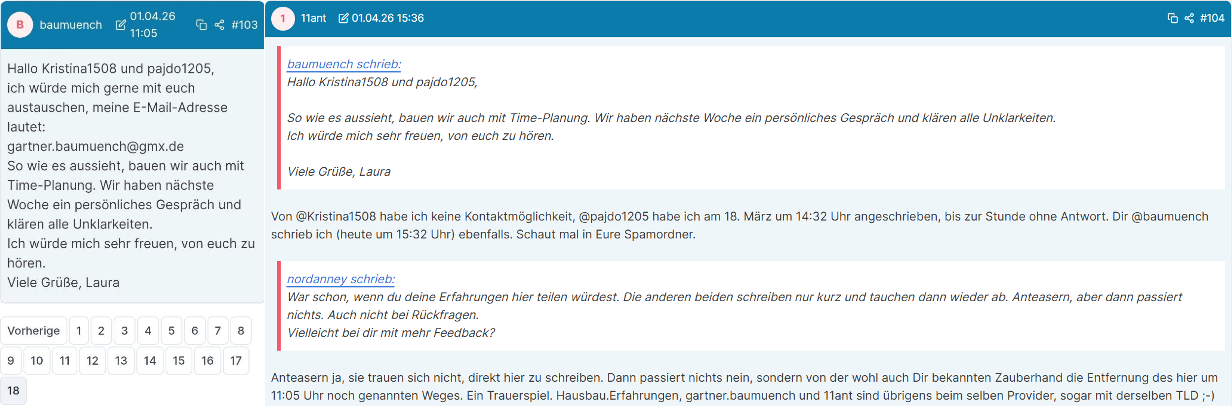Viewport: 1232px width, 408px height.
Task: Open the baumuench username profile link
Action: click(71, 25)
